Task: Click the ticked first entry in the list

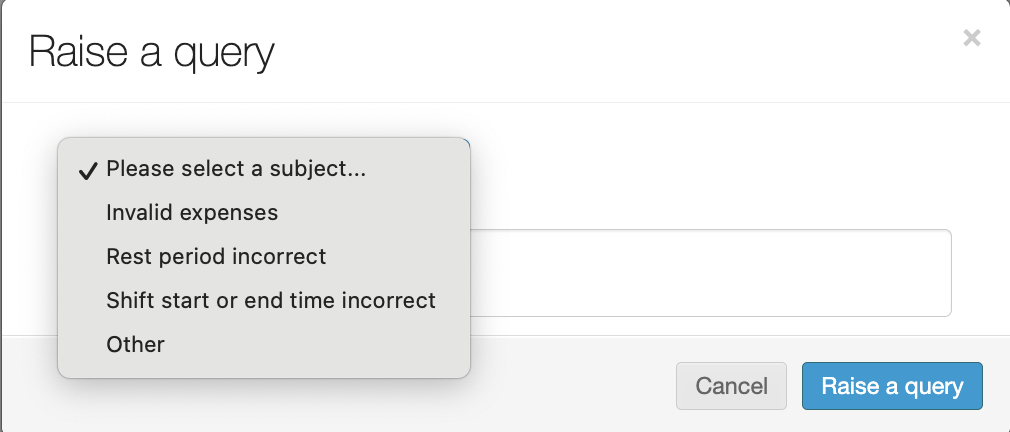Action: click(236, 170)
